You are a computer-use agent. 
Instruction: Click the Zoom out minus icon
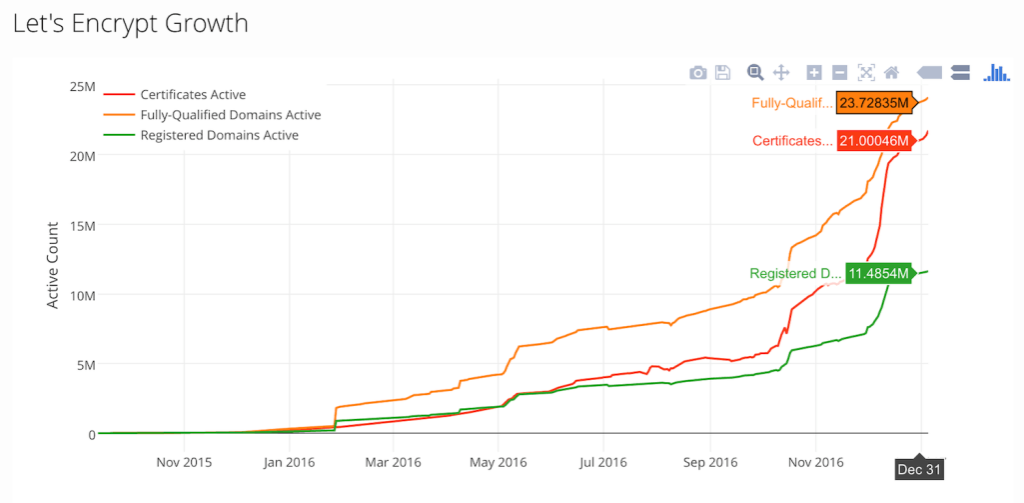click(x=840, y=72)
